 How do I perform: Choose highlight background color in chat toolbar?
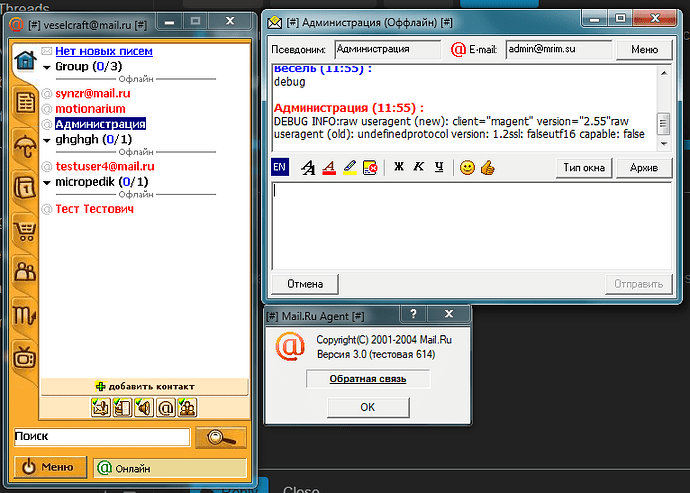click(x=349, y=168)
